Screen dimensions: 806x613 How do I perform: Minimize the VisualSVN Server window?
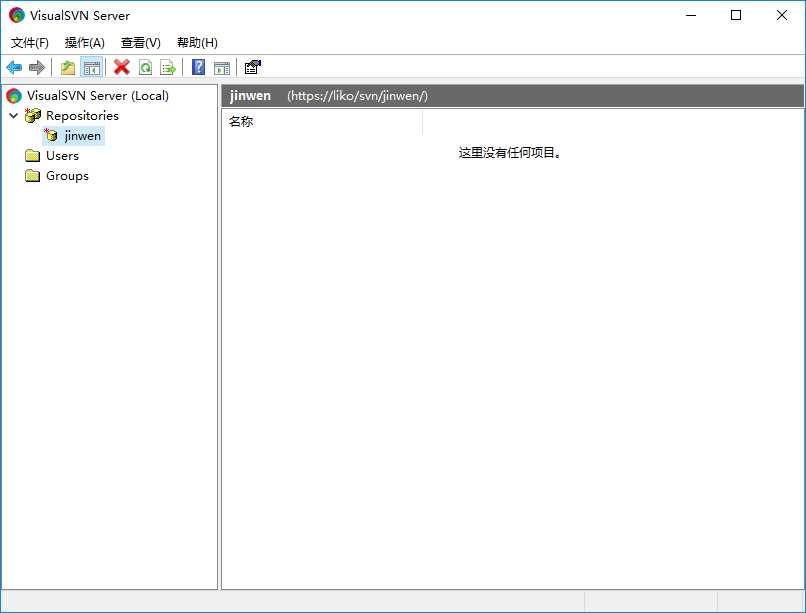coord(691,15)
